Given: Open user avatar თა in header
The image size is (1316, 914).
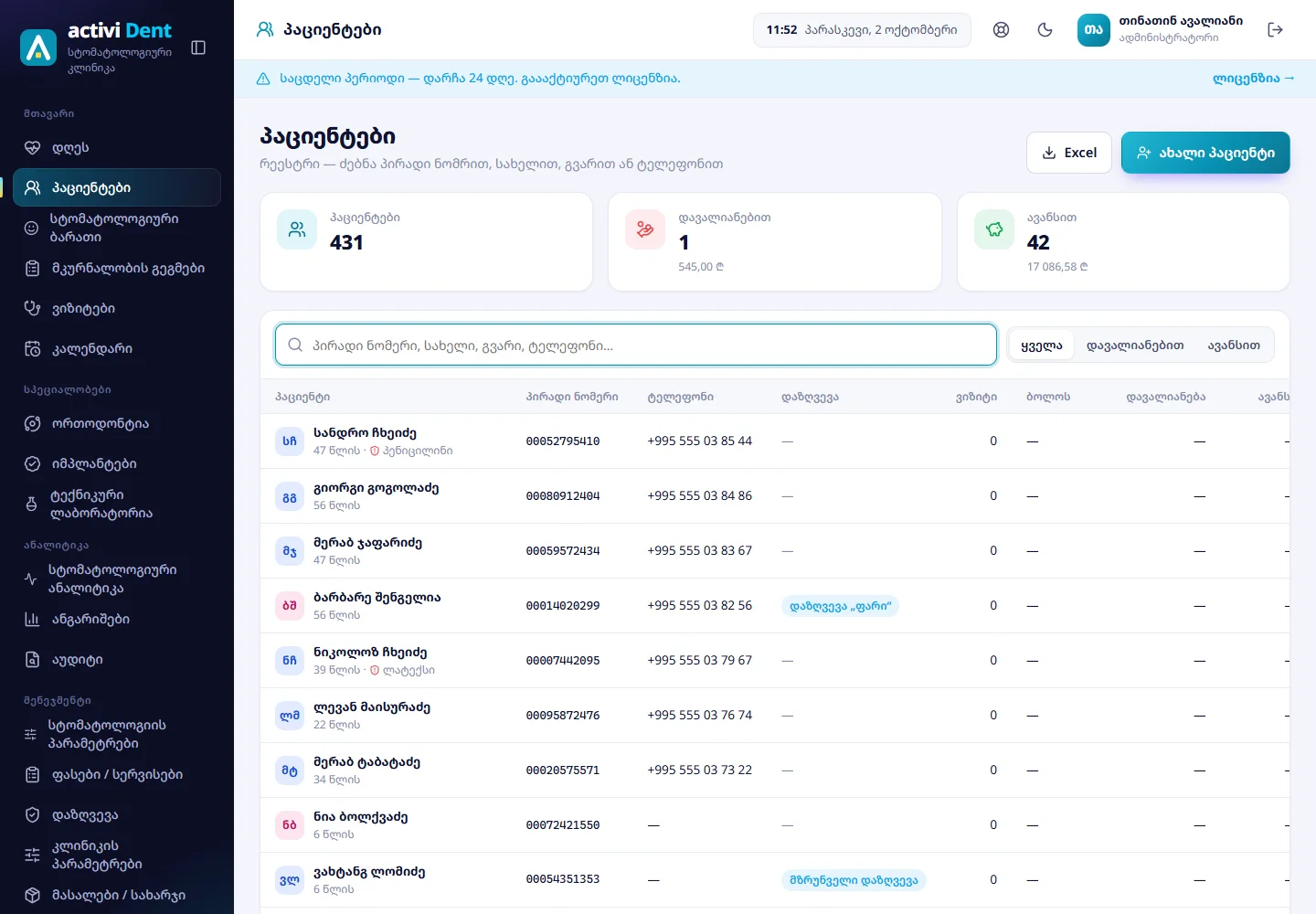Looking at the screenshot, I should (x=1094, y=30).
